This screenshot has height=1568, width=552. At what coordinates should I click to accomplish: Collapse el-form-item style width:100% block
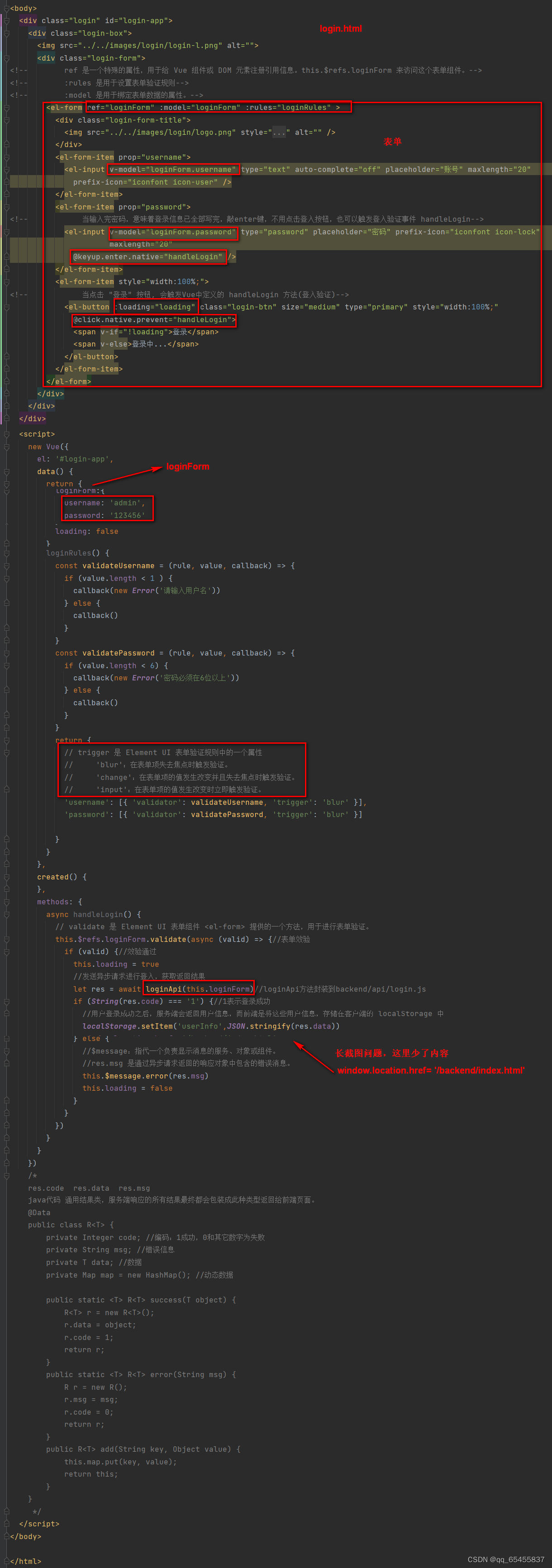(6, 282)
